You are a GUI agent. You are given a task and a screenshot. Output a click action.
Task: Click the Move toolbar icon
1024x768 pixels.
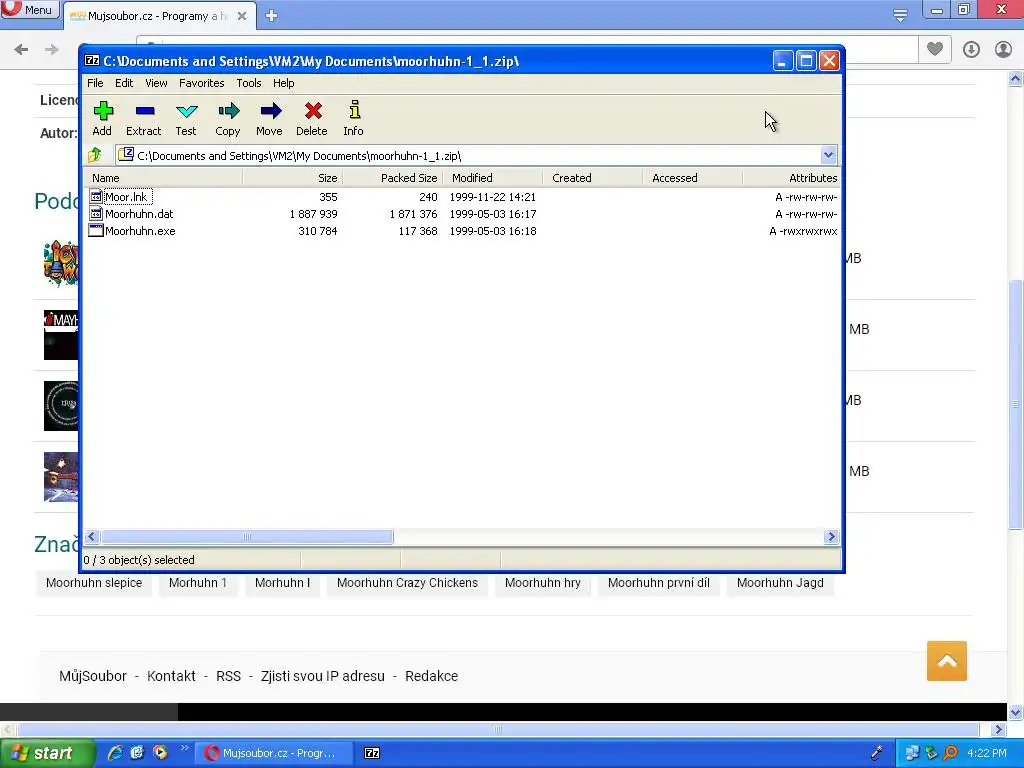coord(270,110)
